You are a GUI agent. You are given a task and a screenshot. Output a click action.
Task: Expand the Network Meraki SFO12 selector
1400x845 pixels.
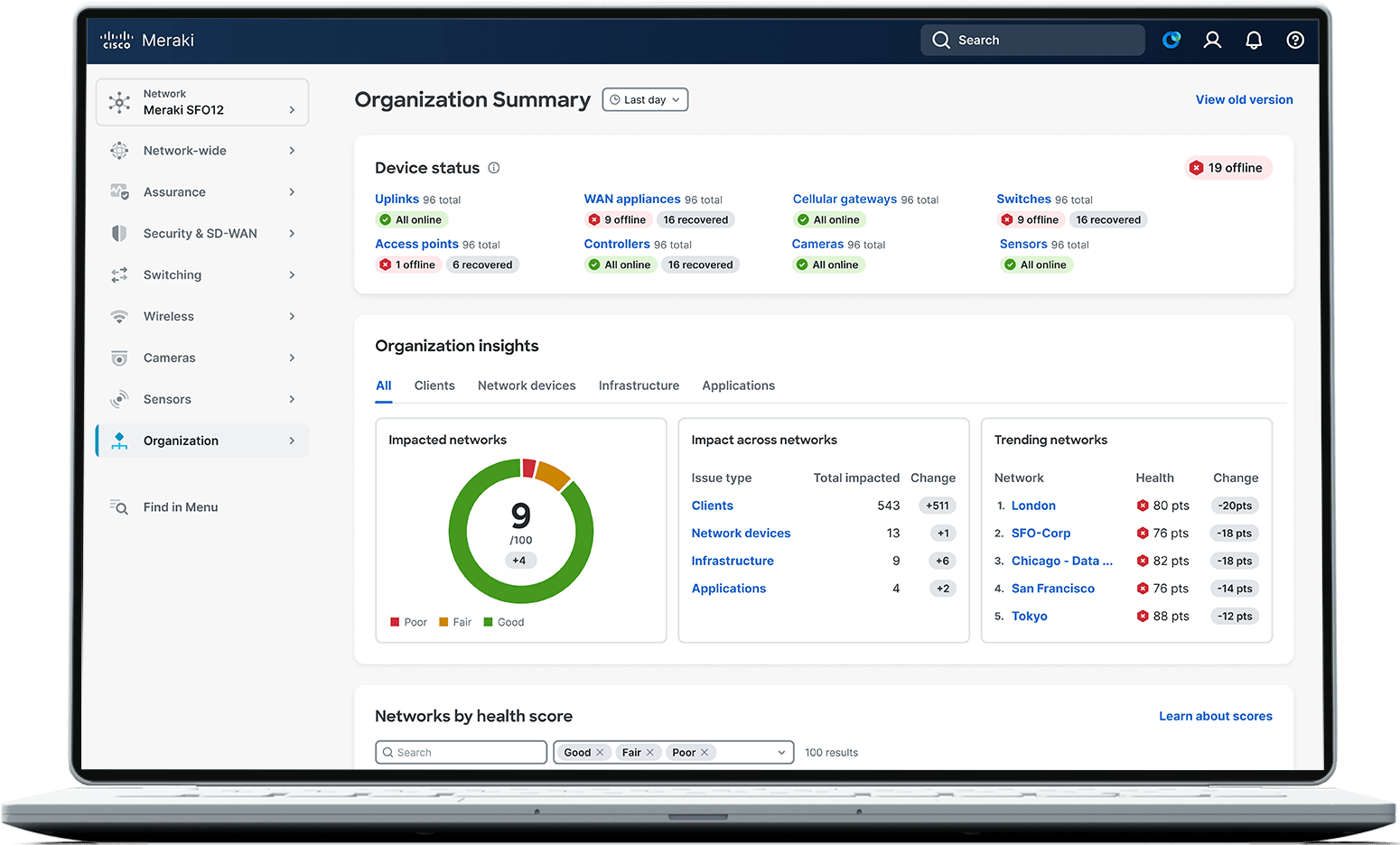pyautogui.click(x=201, y=102)
